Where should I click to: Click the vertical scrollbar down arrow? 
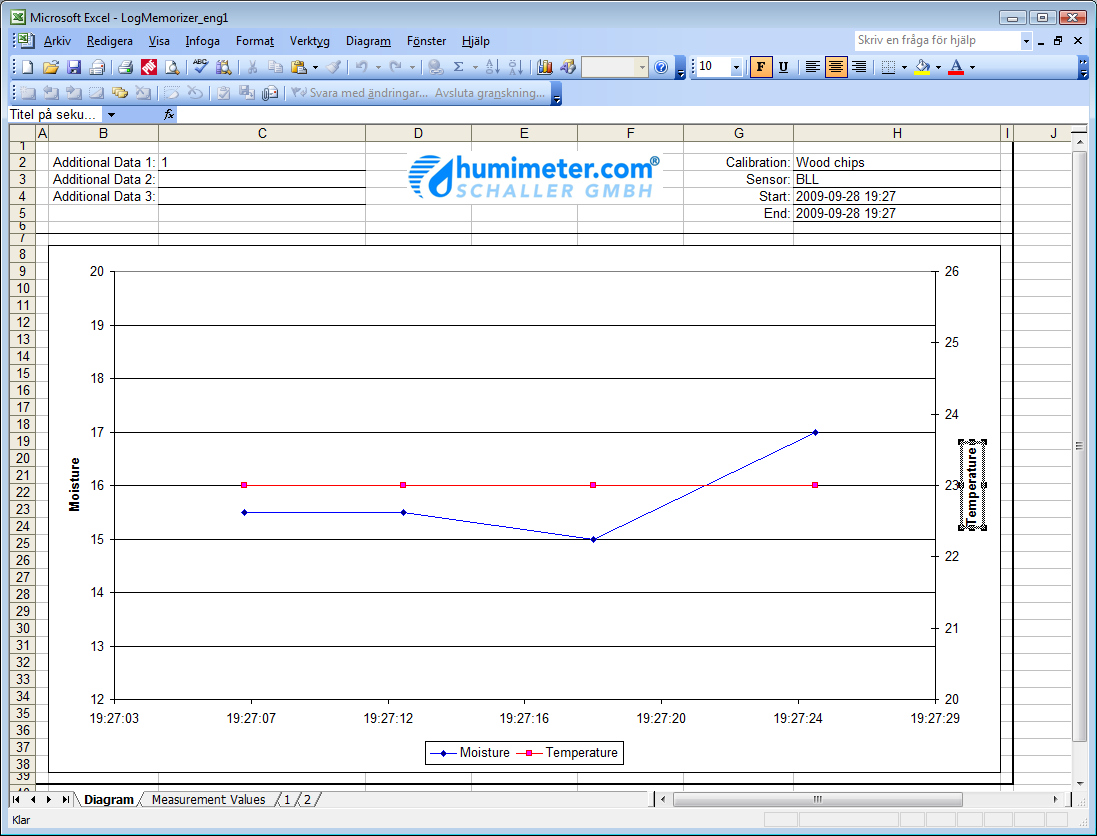coord(1080,783)
